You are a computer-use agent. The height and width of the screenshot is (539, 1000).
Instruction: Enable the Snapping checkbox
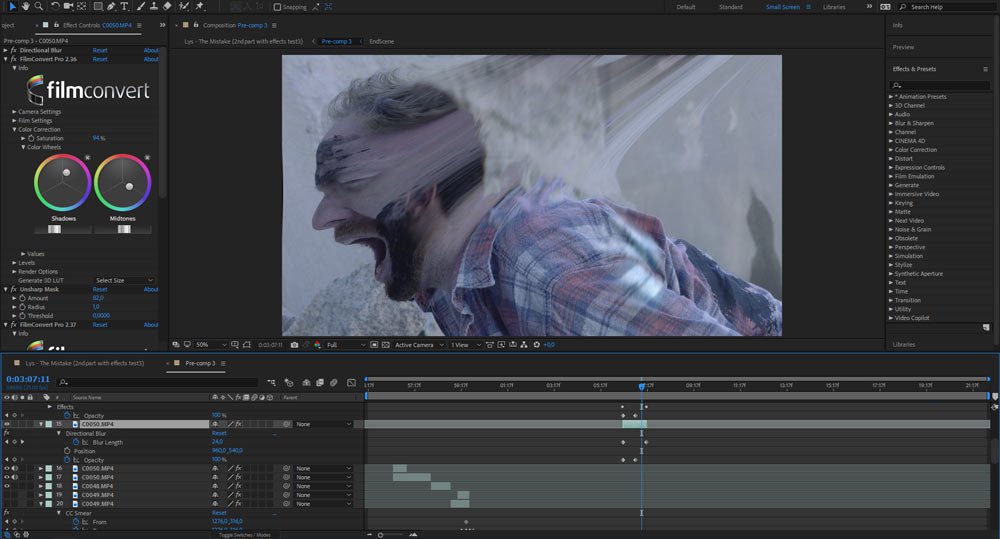tap(276, 7)
